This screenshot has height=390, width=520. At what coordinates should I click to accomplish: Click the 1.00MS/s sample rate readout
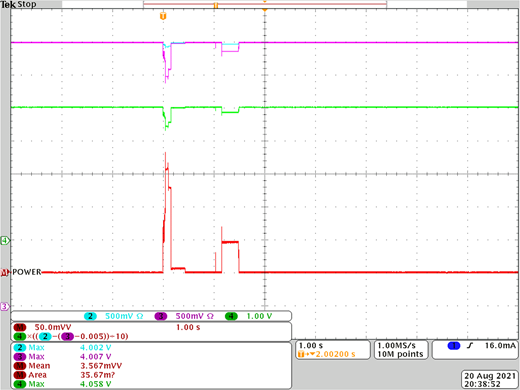[x=396, y=345]
